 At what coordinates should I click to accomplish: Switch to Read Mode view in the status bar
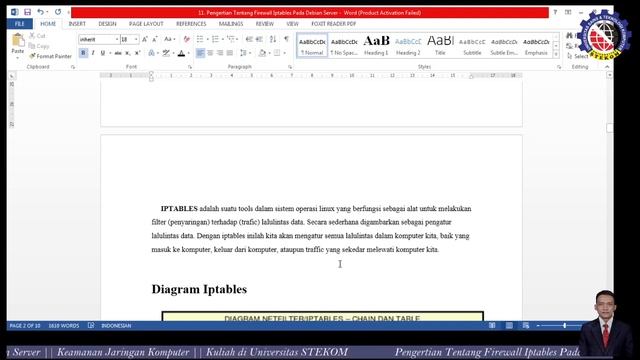point(492,325)
